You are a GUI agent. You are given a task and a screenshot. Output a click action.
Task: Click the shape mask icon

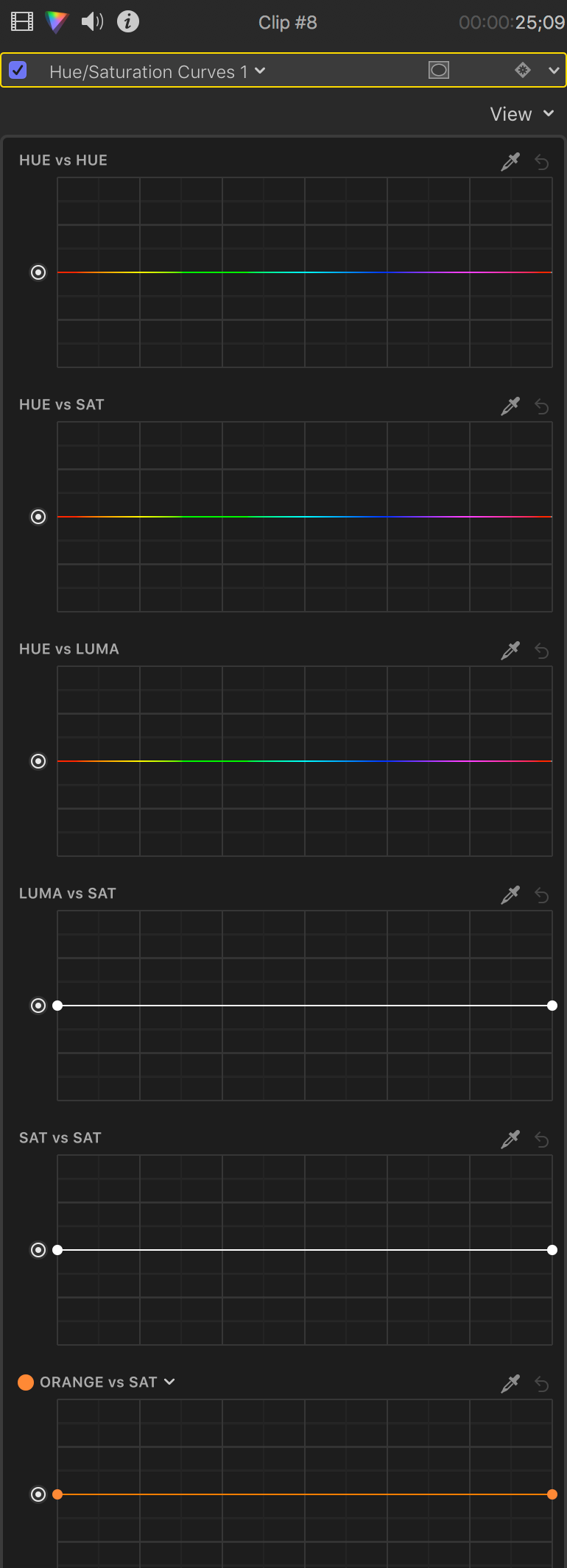[x=439, y=70]
